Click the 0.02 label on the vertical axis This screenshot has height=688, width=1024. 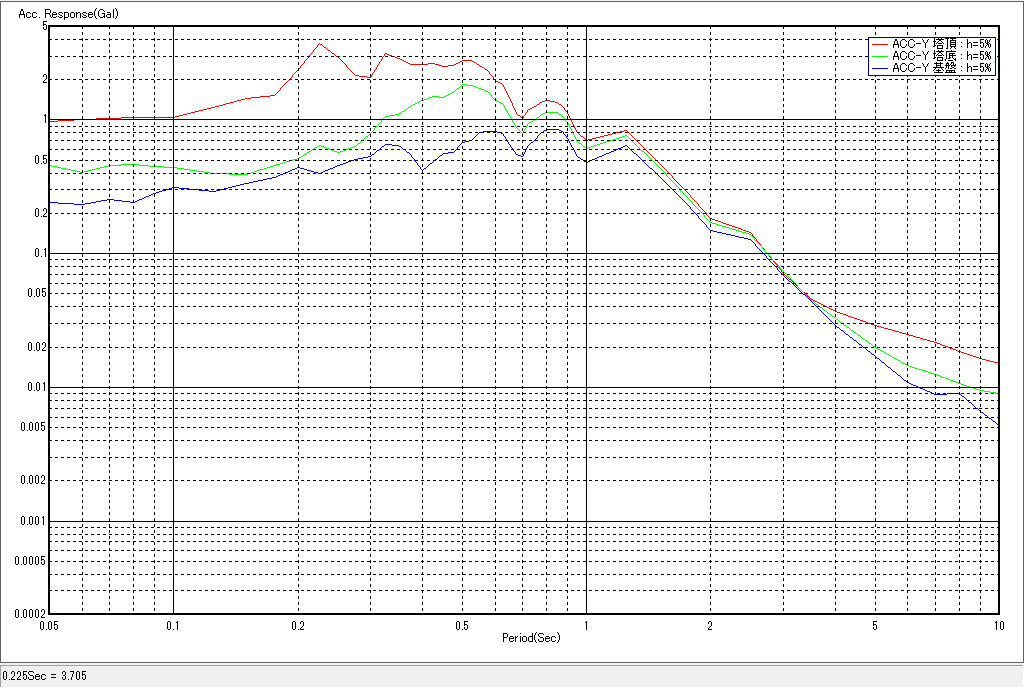coord(36,347)
